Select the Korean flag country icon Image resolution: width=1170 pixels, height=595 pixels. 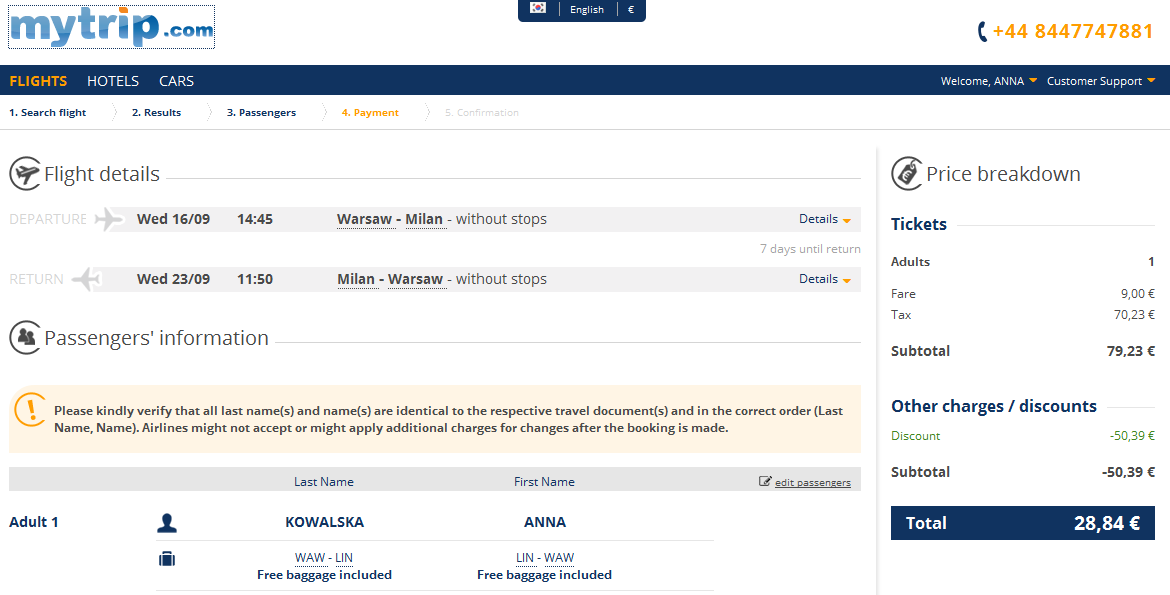537,8
